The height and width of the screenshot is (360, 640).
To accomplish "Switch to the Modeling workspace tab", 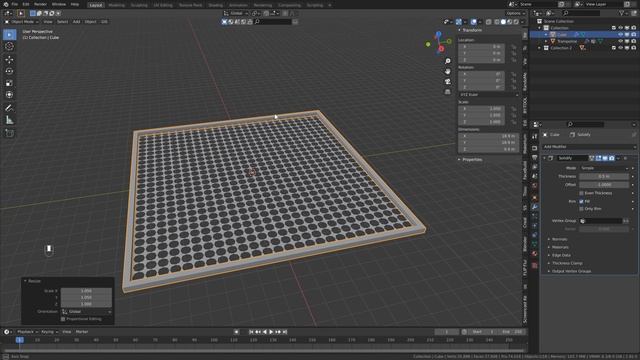I will click(x=116, y=5).
